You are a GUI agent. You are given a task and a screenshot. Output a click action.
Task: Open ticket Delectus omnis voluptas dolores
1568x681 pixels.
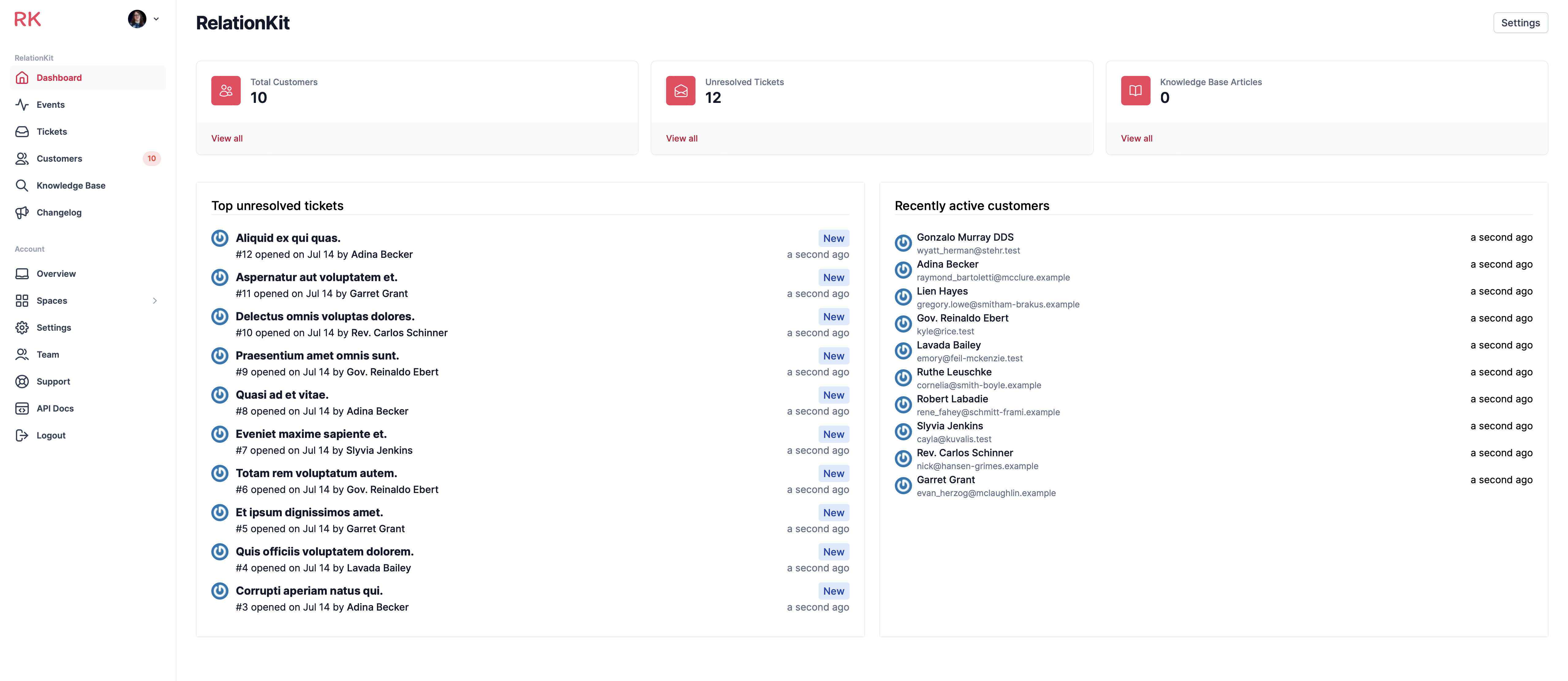(x=325, y=316)
